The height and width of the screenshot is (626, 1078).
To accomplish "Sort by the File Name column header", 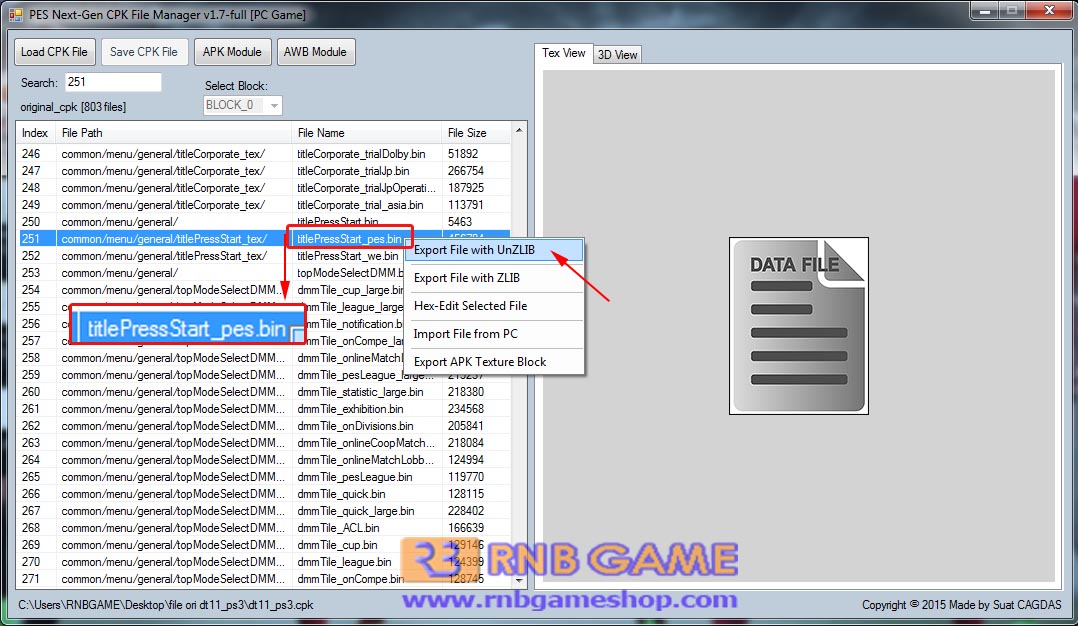I will coord(366,133).
